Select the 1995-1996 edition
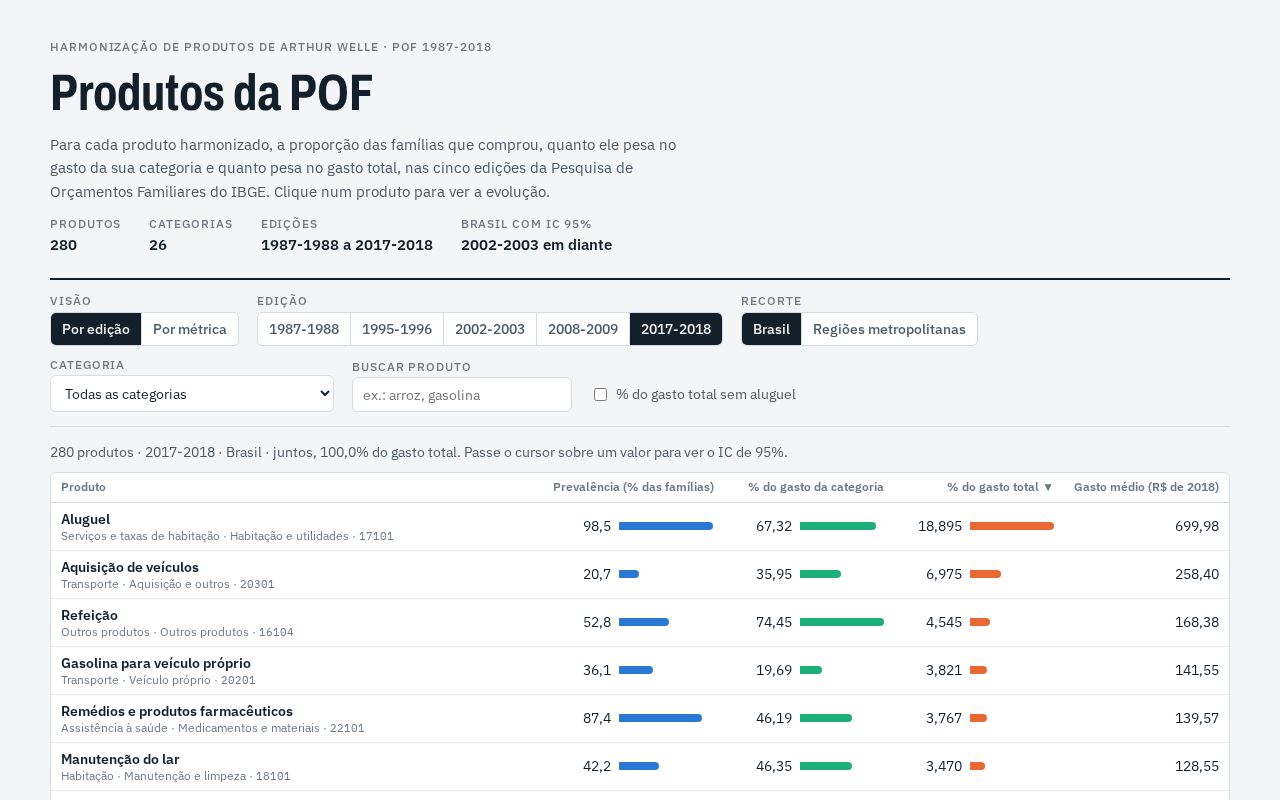Viewport: 1280px width, 800px height. 397,329
